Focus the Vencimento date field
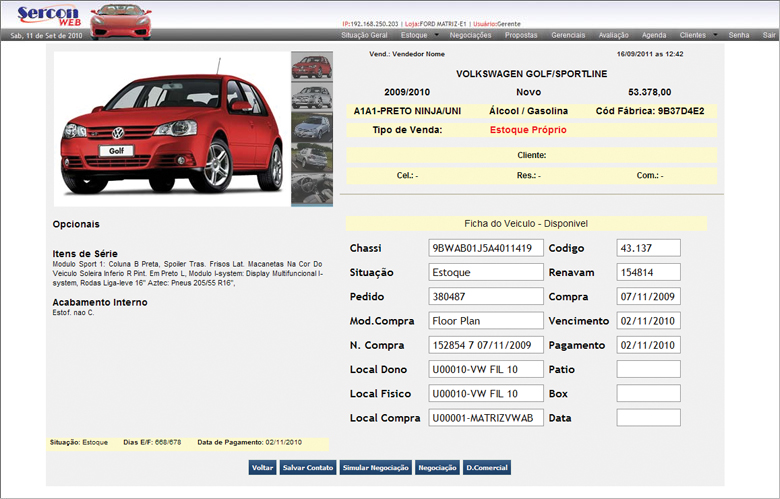 point(649,321)
